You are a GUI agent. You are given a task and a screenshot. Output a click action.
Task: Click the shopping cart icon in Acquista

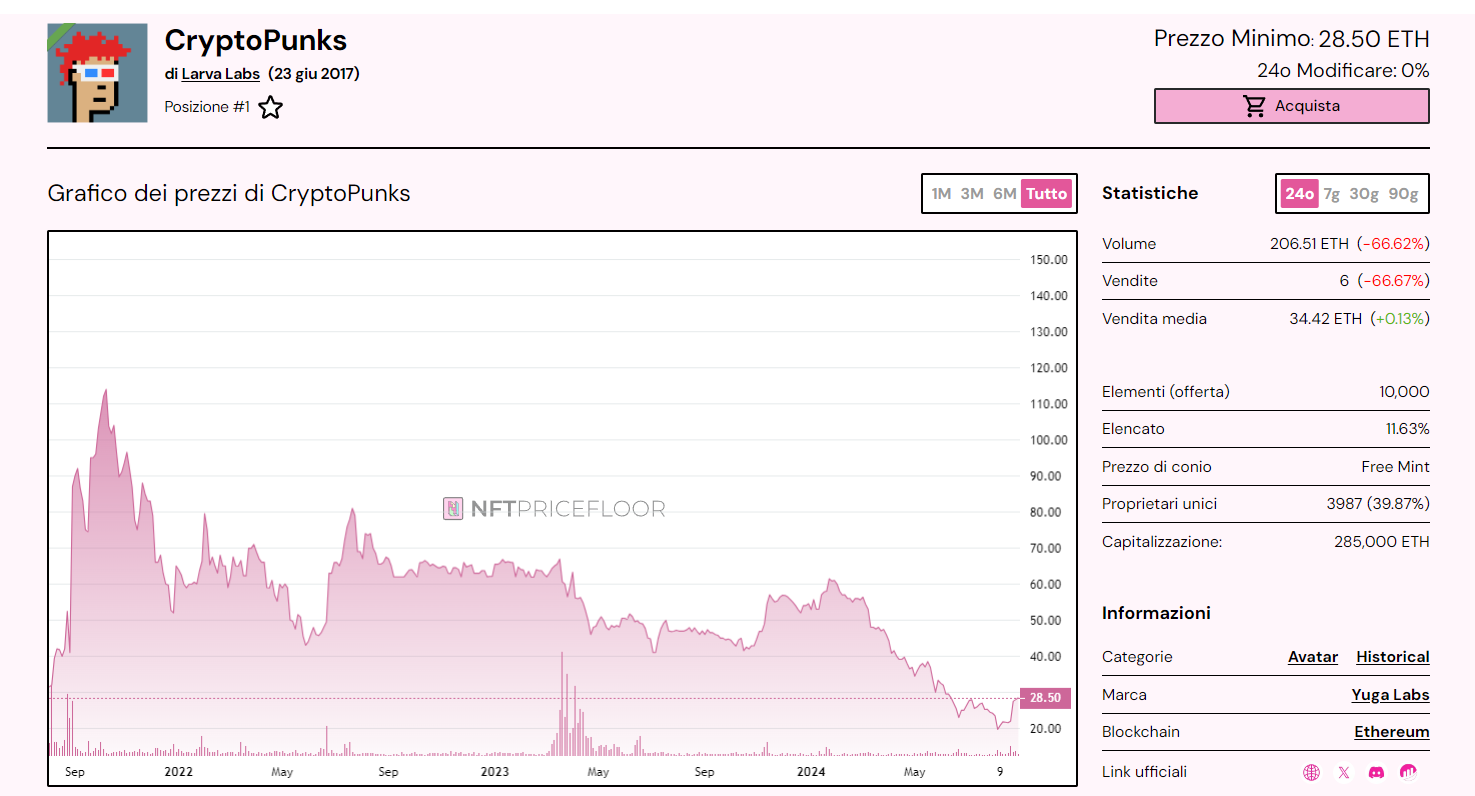point(1255,106)
